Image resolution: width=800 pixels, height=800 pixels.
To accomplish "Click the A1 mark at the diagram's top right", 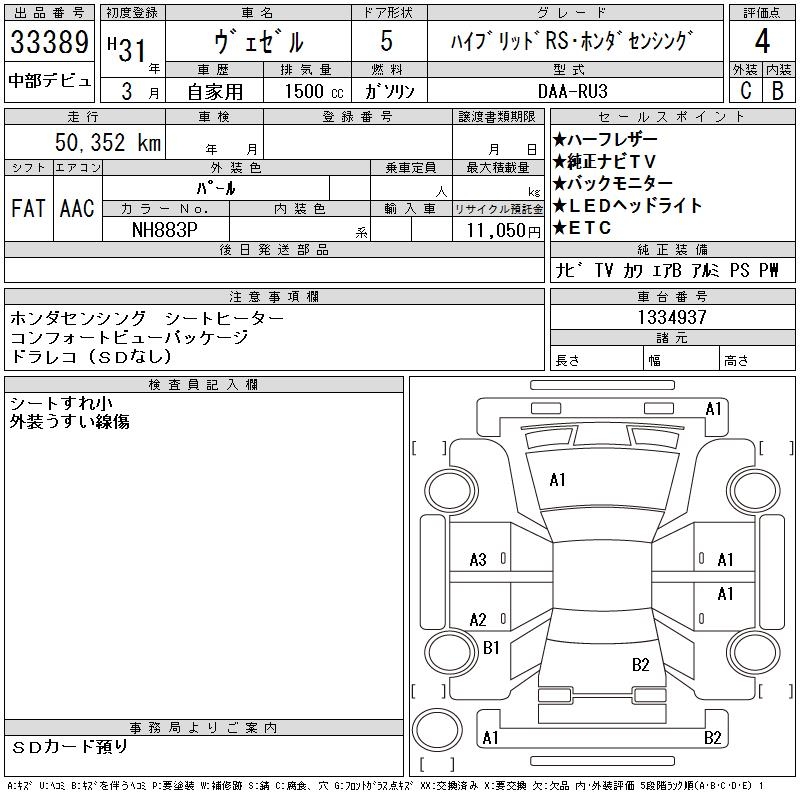I will tap(714, 408).
